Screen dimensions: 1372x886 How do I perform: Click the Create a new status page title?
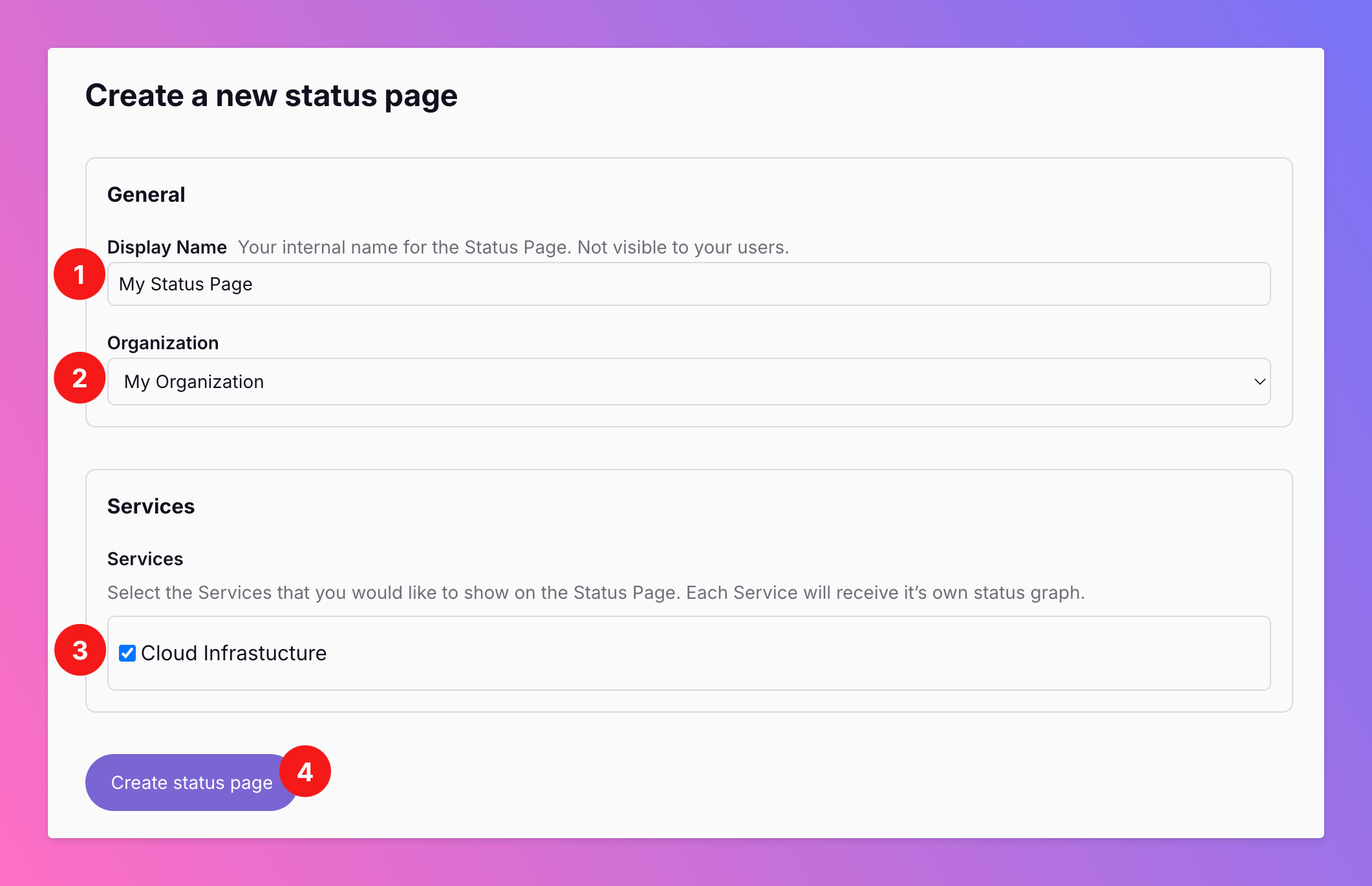click(271, 96)
